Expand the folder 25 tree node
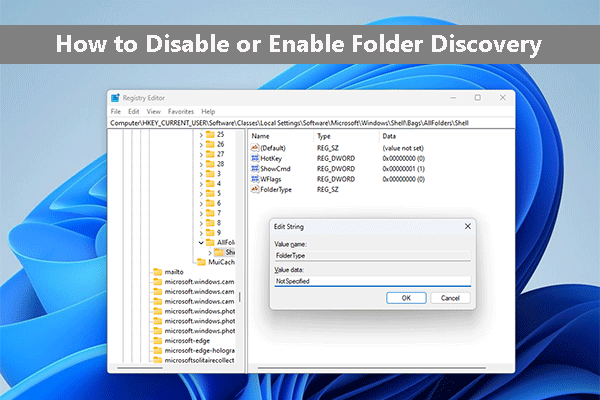The image size is (600, 400). click(201, 135)
